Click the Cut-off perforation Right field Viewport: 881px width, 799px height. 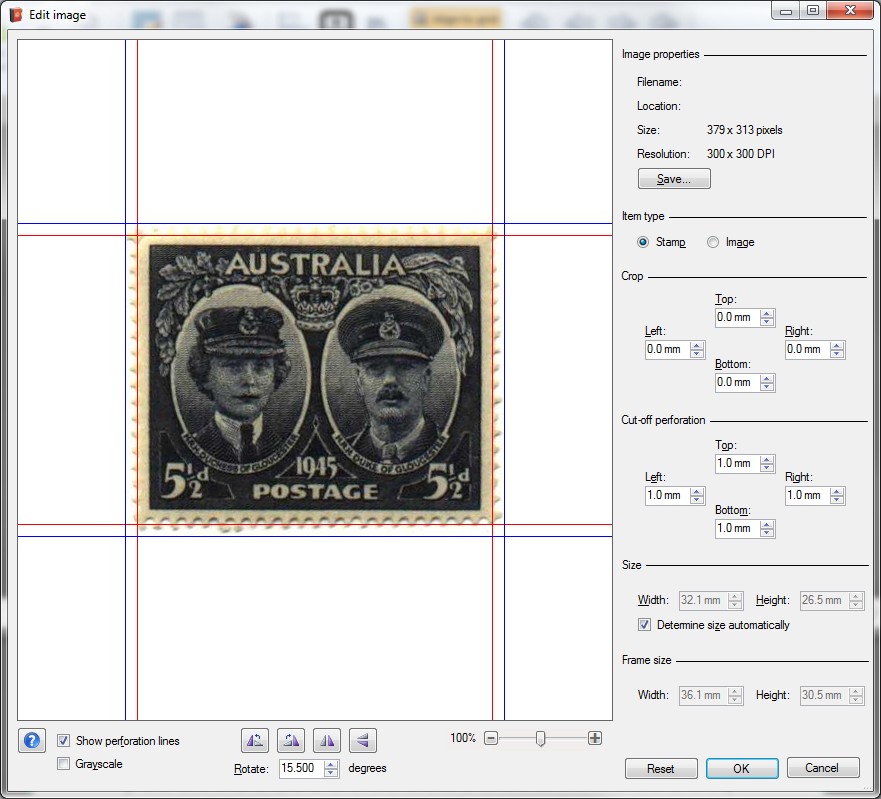coord(807,496)
